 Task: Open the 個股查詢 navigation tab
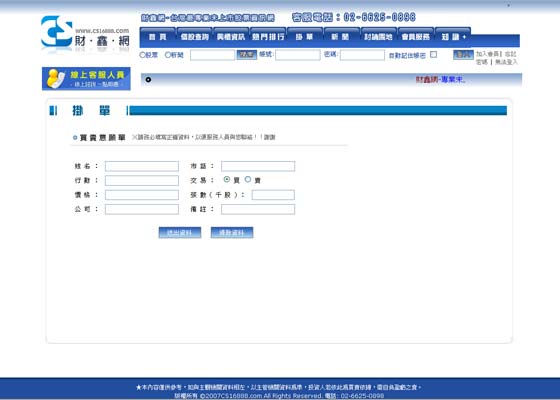tap(195, 37)
